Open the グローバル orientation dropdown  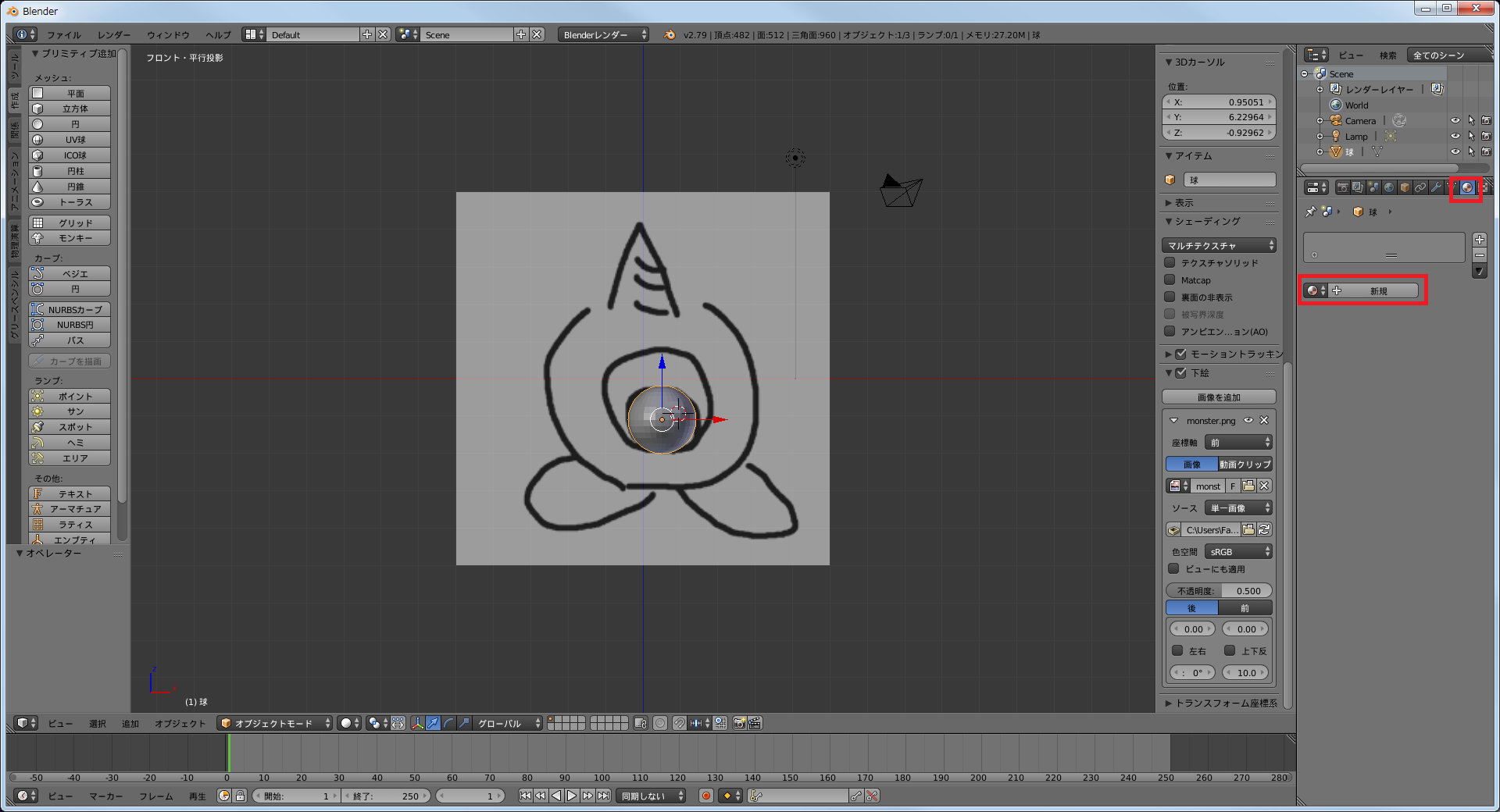pyautogui.click(x=507, y=724)
